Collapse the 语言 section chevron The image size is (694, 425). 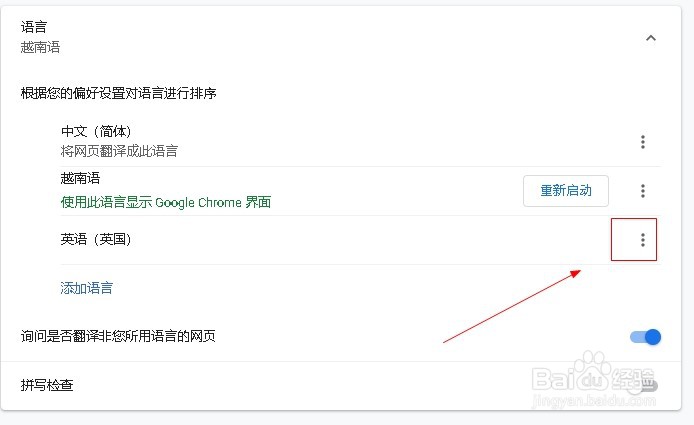click(x=651, y=38)
